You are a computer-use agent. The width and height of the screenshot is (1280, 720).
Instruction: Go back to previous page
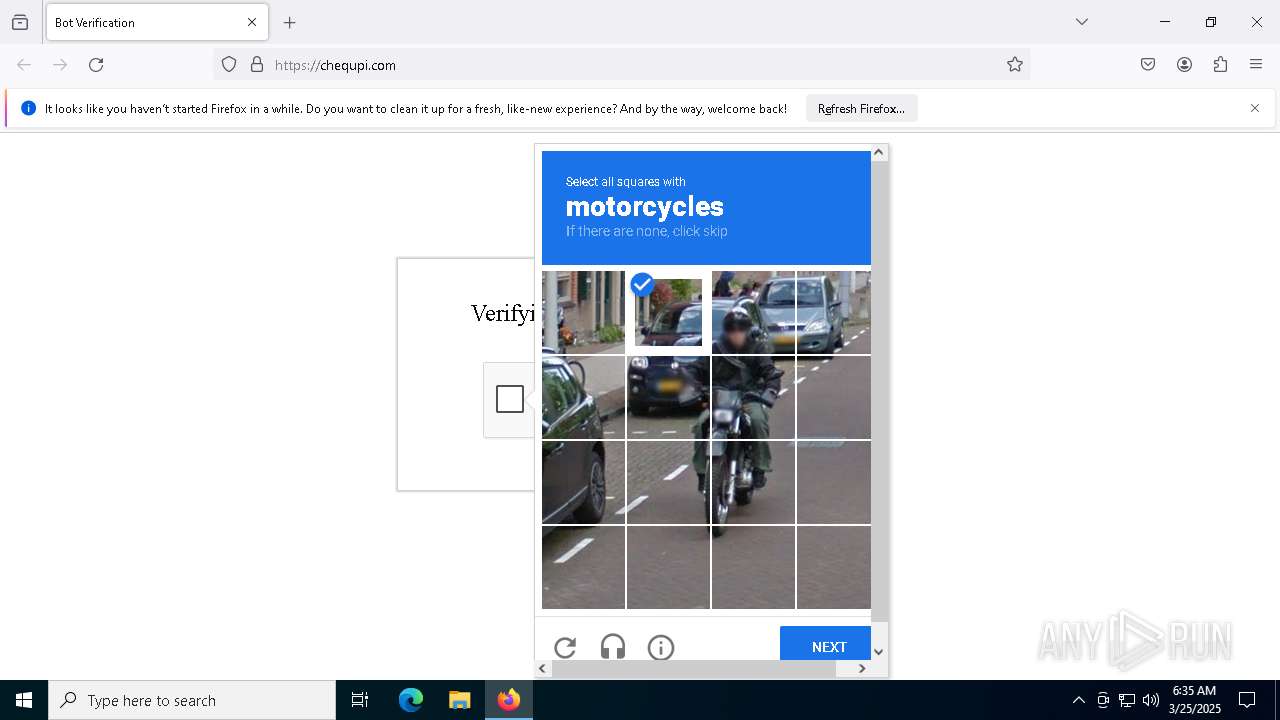pos(24,65)
